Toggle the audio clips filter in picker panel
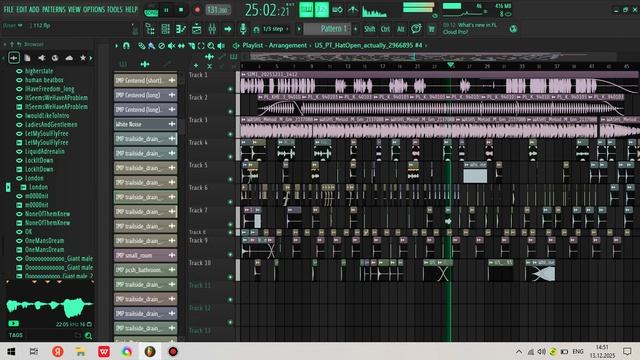Image resolution: width=640 pixels, height=360 pixels. pyautogui.click(x=145, y=64)
